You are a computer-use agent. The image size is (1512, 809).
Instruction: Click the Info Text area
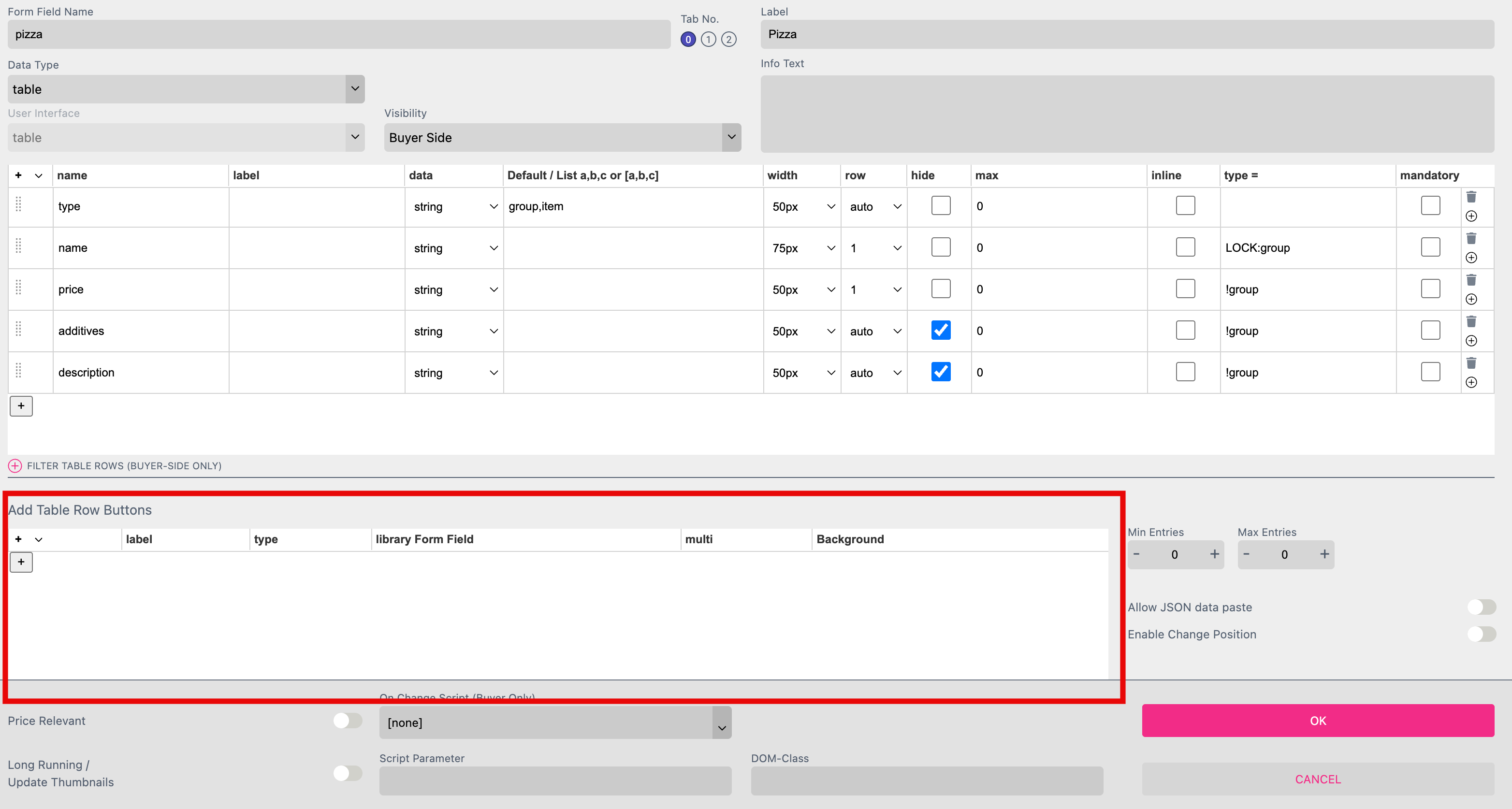click(1127, 114)
